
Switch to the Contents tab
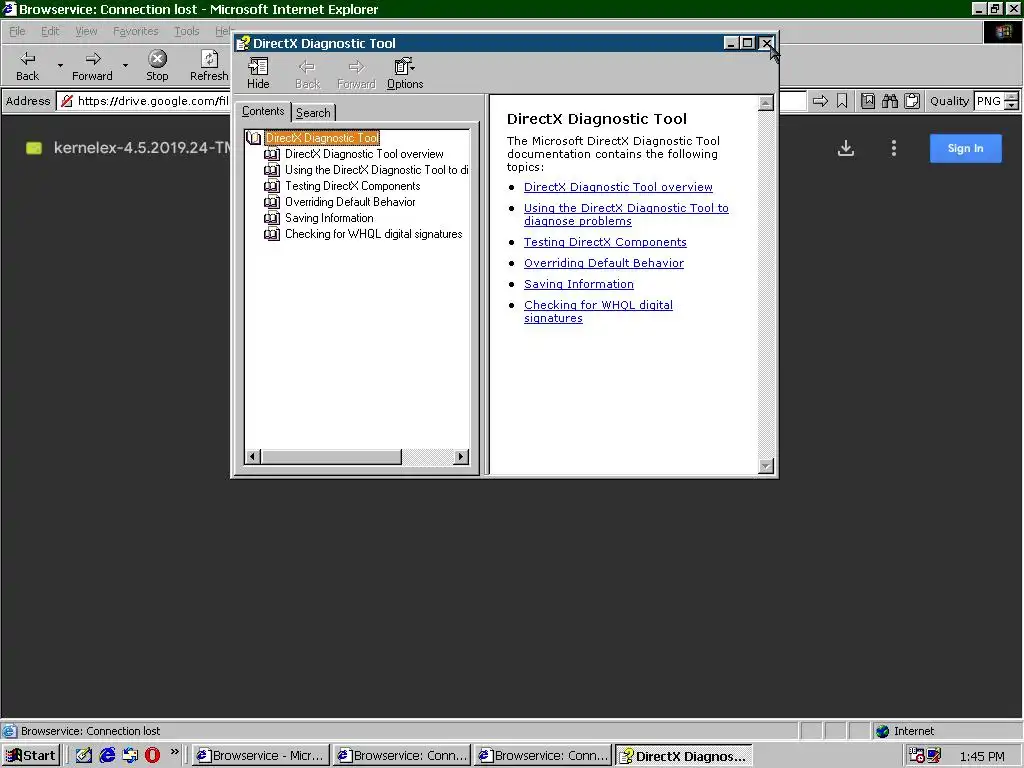click(263, 111)
